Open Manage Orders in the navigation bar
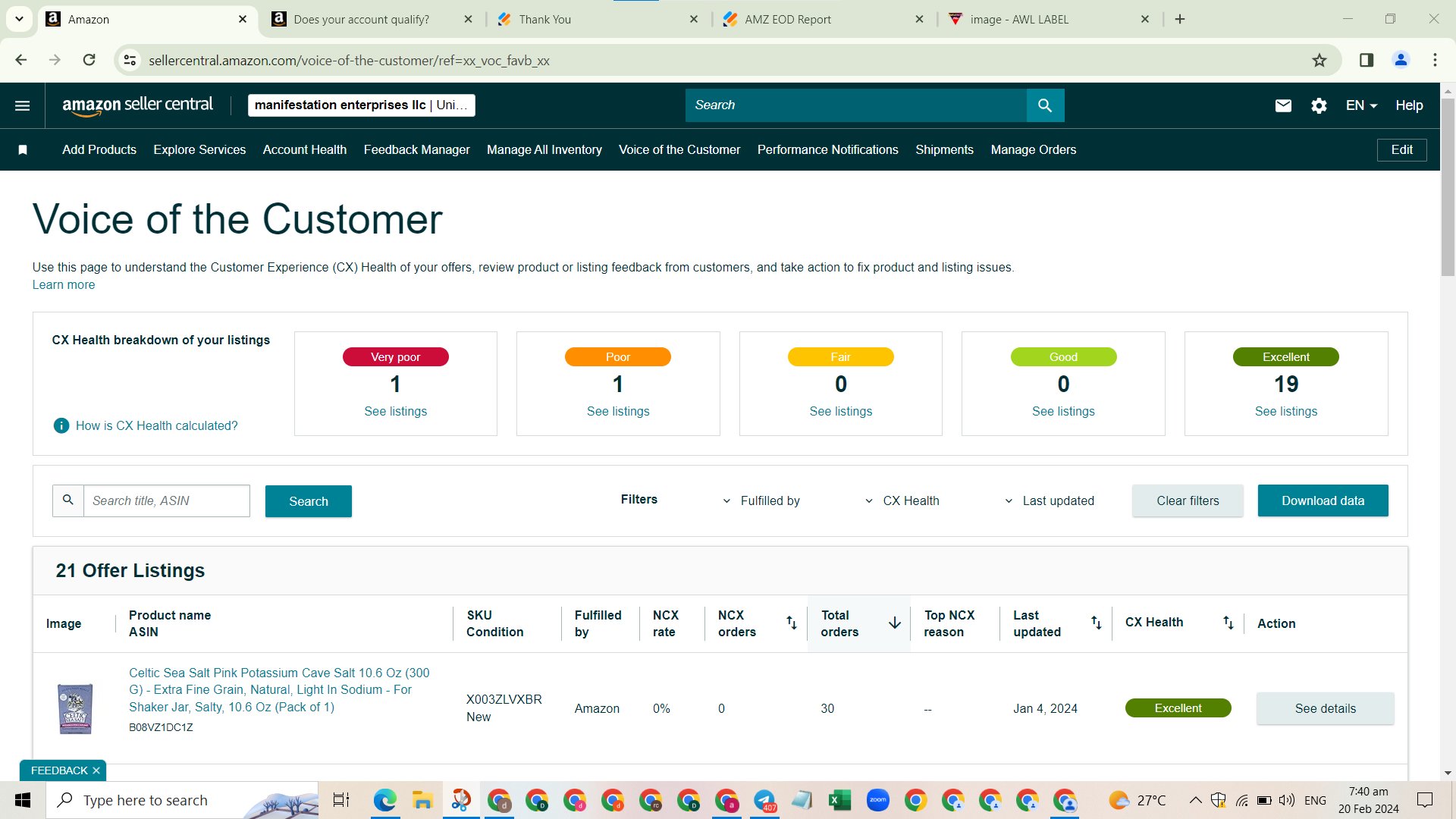This screenshot has width=1456, height=819. click(x=1034, y=150)
